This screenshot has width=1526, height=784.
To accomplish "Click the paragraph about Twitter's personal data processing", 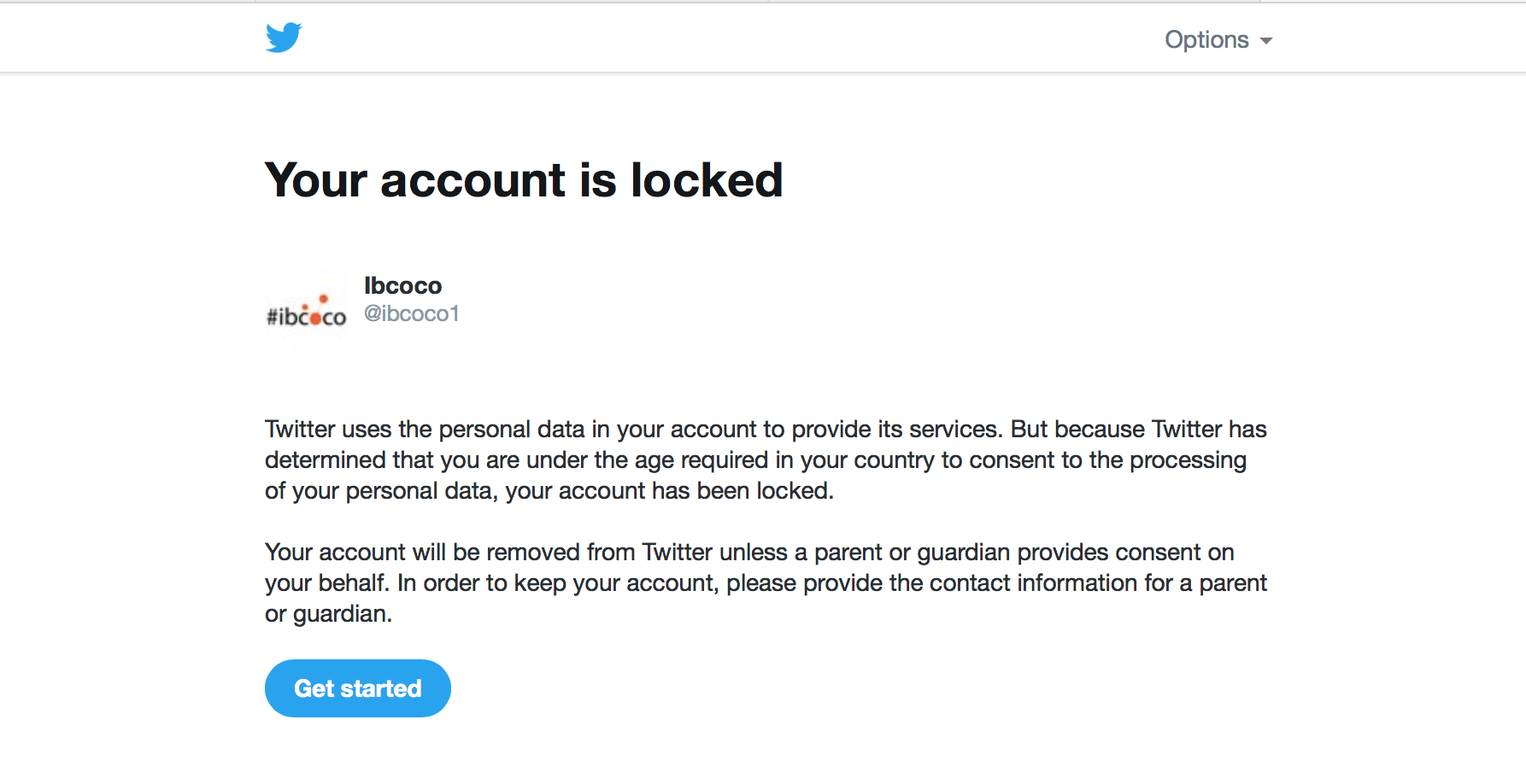I will pos(766,459).
